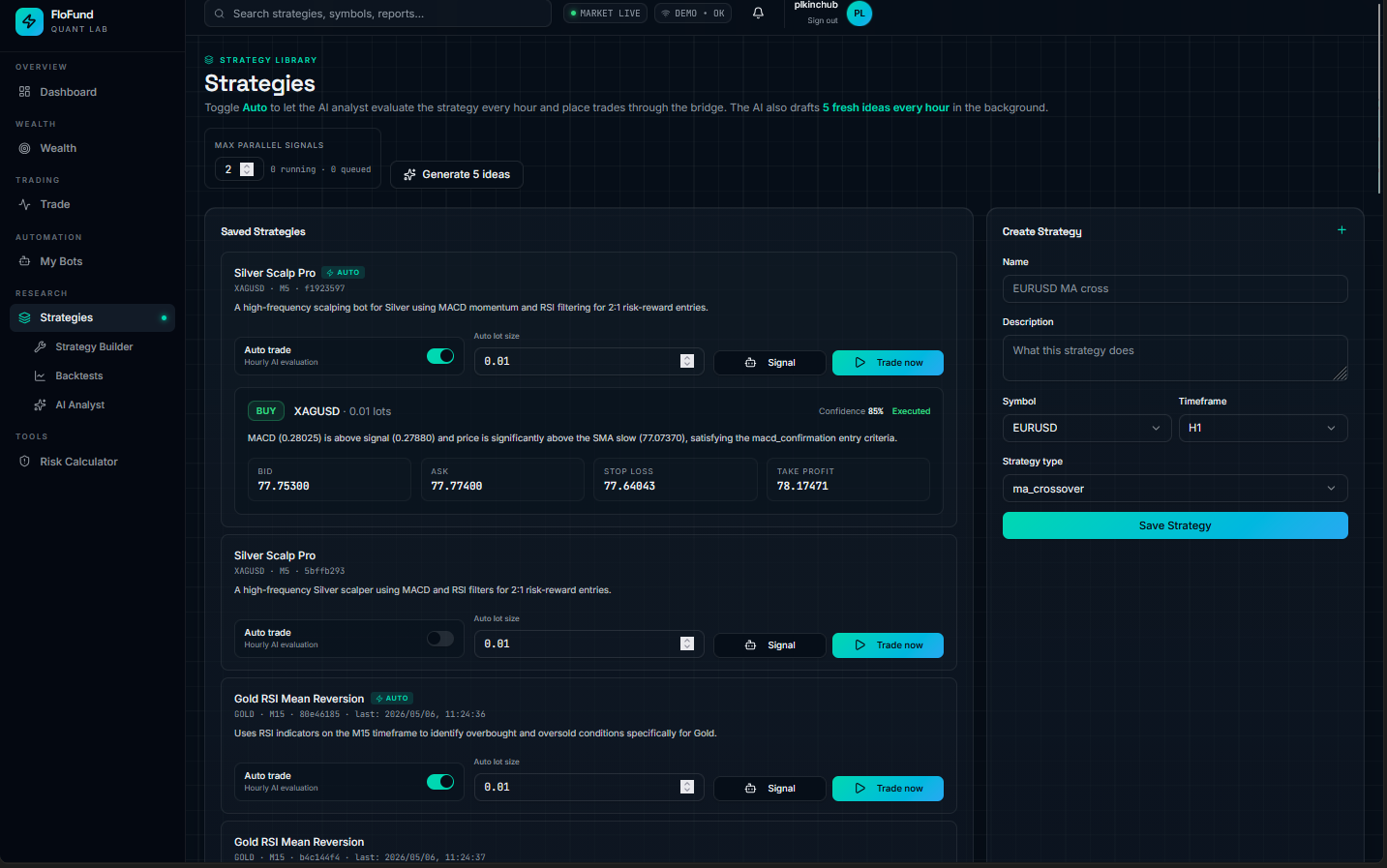Open Risk Calculator tool
The width and height of the screenshot is (1387, 868).
click(92, 462)
